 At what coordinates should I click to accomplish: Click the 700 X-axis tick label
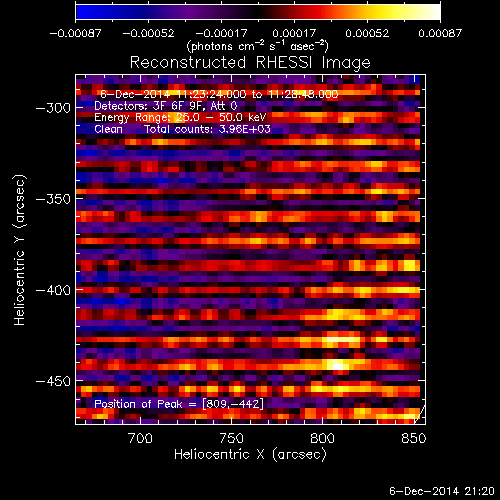[x=140, y=438]
